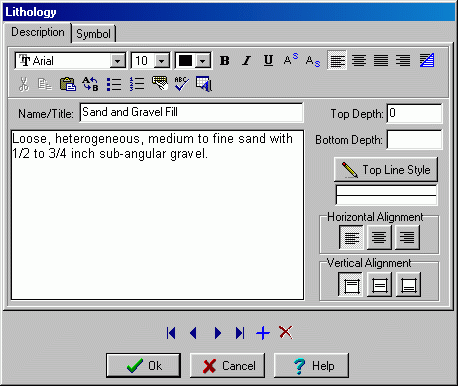
Task: Toggle underline formatting
Action: pyautogui.click(x=268, y=61)
